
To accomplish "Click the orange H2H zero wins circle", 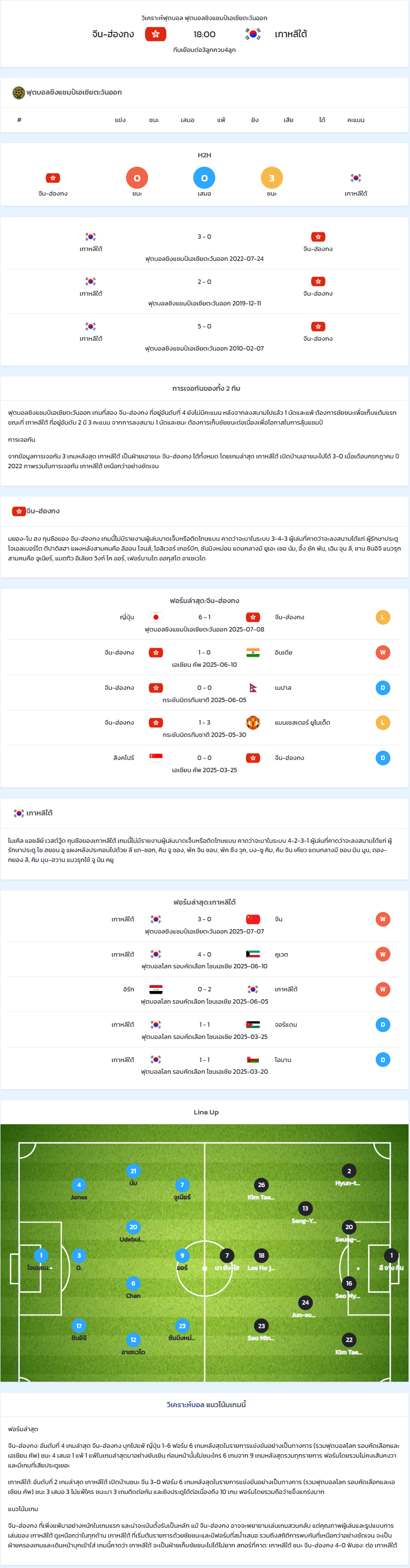I will pyautogui.click(x=137, y=178).
